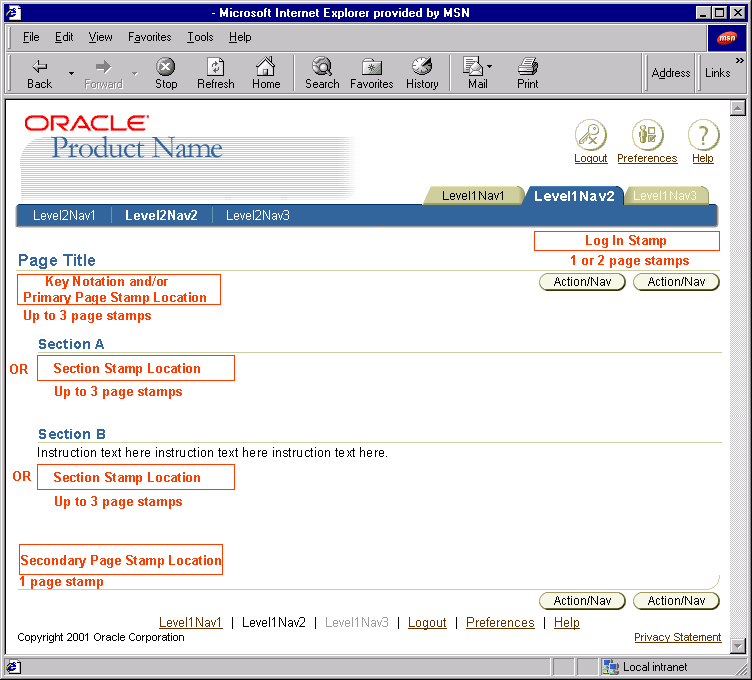
Task: Go to Home using the toolbar icon
Action: [266, 73]
